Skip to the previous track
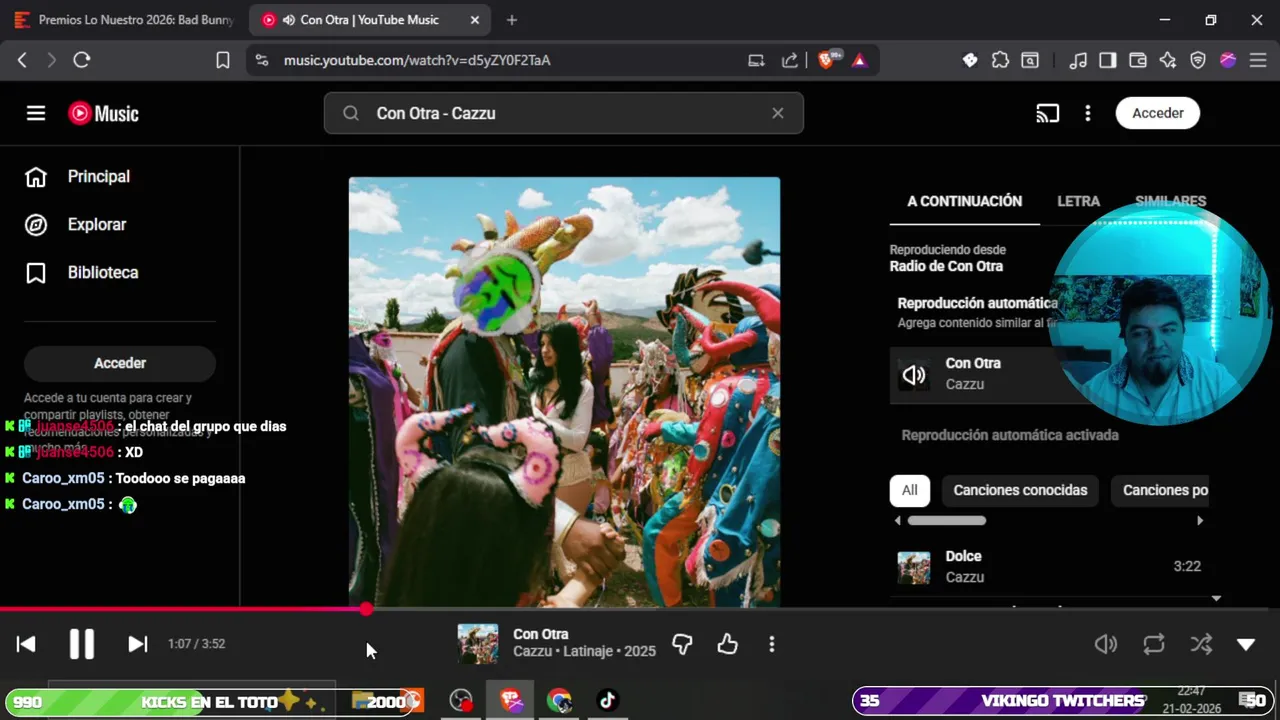Screen dimensions: 1280x720 (26, 644)
